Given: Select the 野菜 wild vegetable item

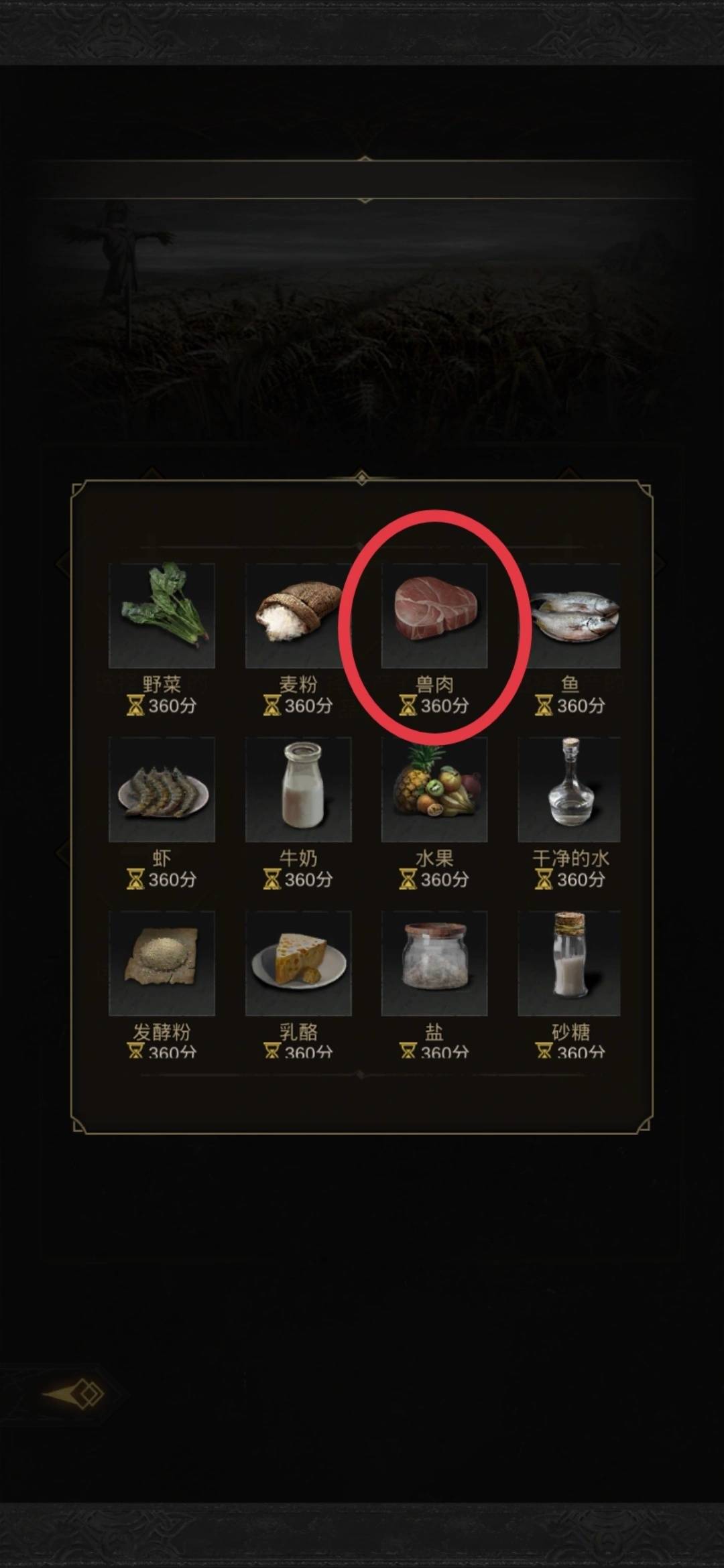Looking at the screenshot, I should pos(162,615).
